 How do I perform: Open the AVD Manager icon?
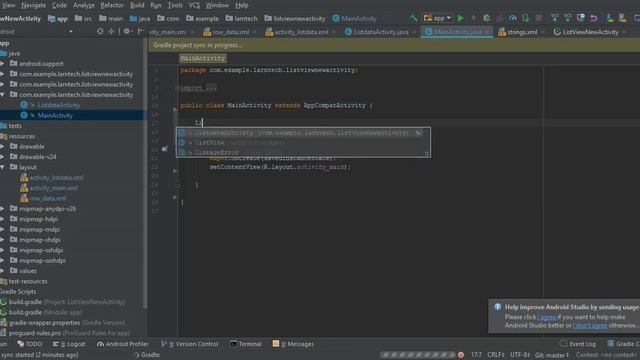(x=609, y=18)
